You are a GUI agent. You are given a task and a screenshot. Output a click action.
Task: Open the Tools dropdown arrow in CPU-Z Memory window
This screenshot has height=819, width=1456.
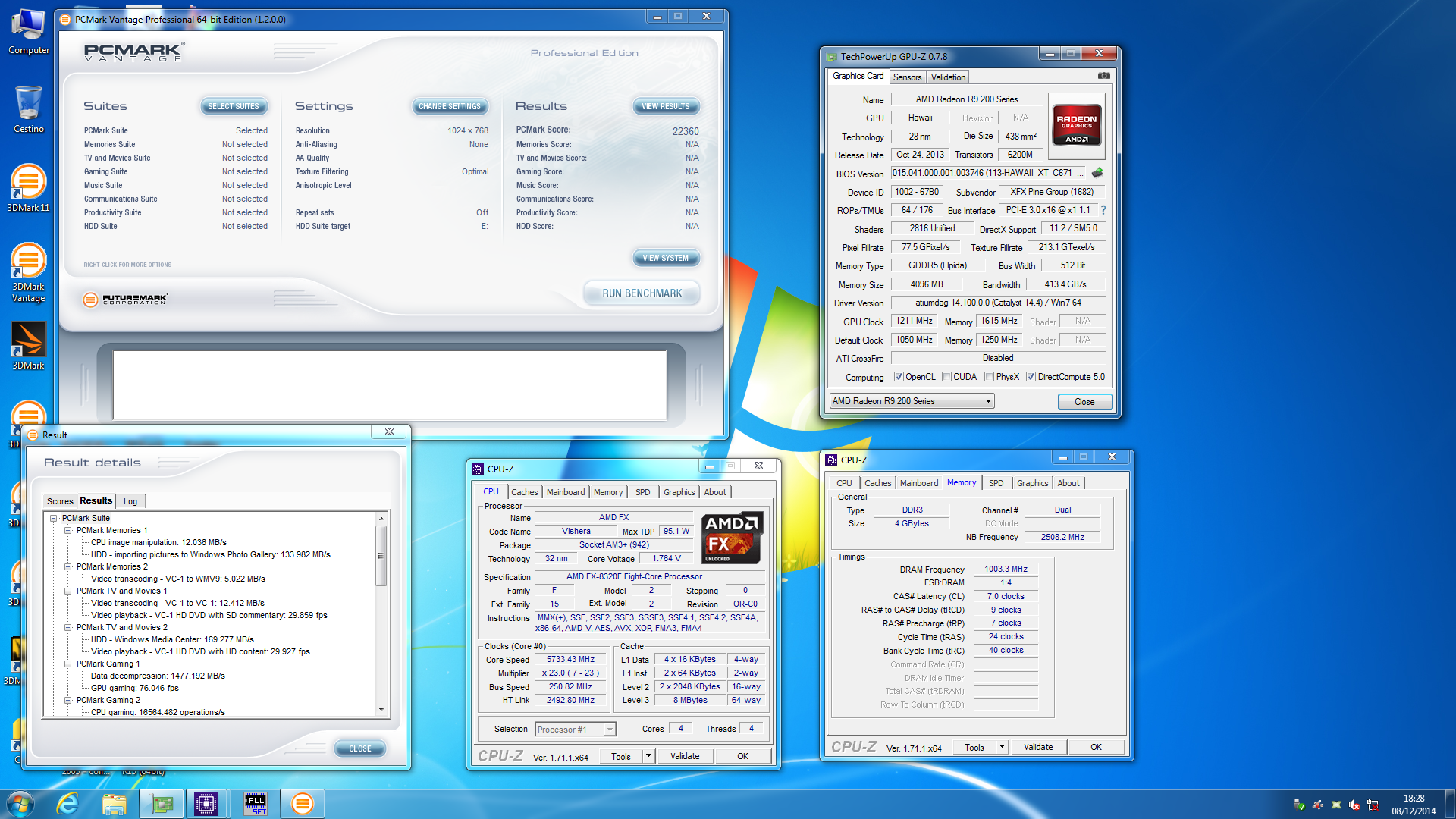[x=1002, y=747]
